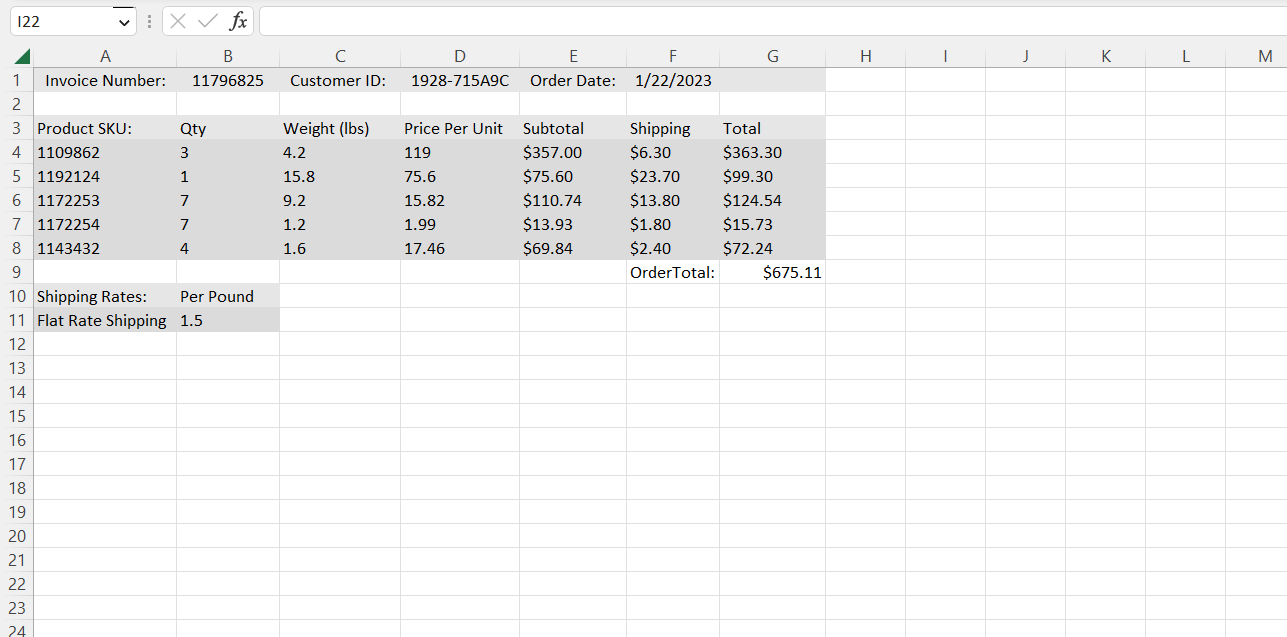Click the Flat Rate Shipping value 1.5
Image resolution: width=1287 pixels, height=637 pixels.
point(228,320)
